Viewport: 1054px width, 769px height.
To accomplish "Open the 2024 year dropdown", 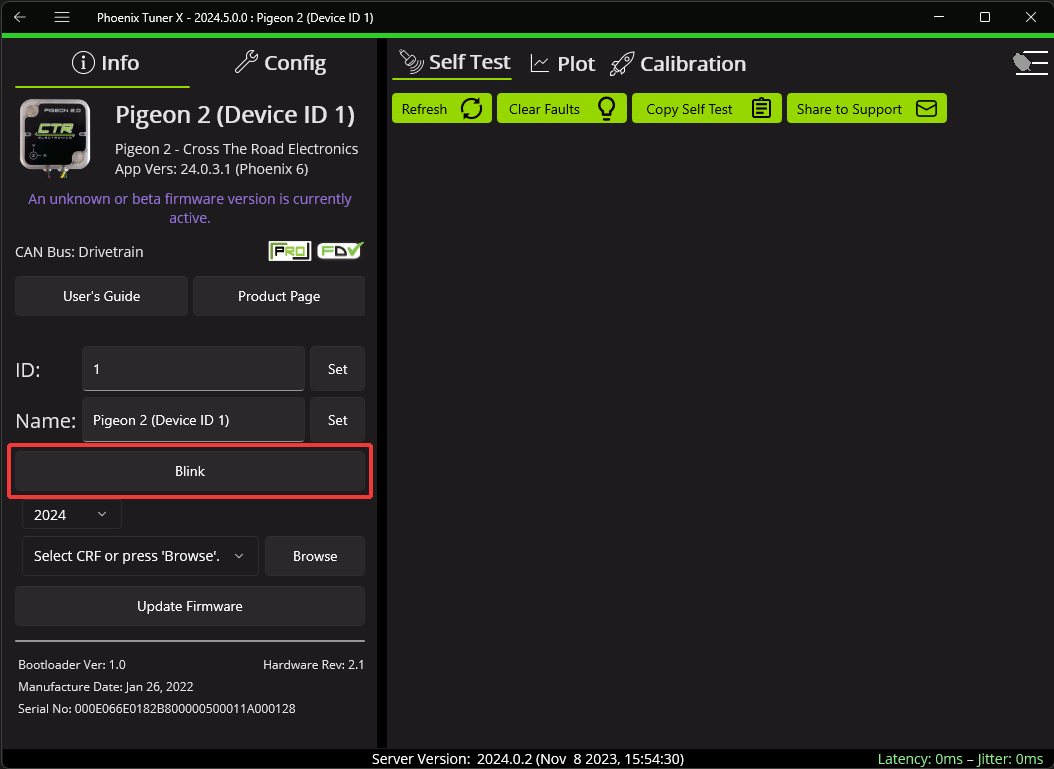I will [72, 514].
